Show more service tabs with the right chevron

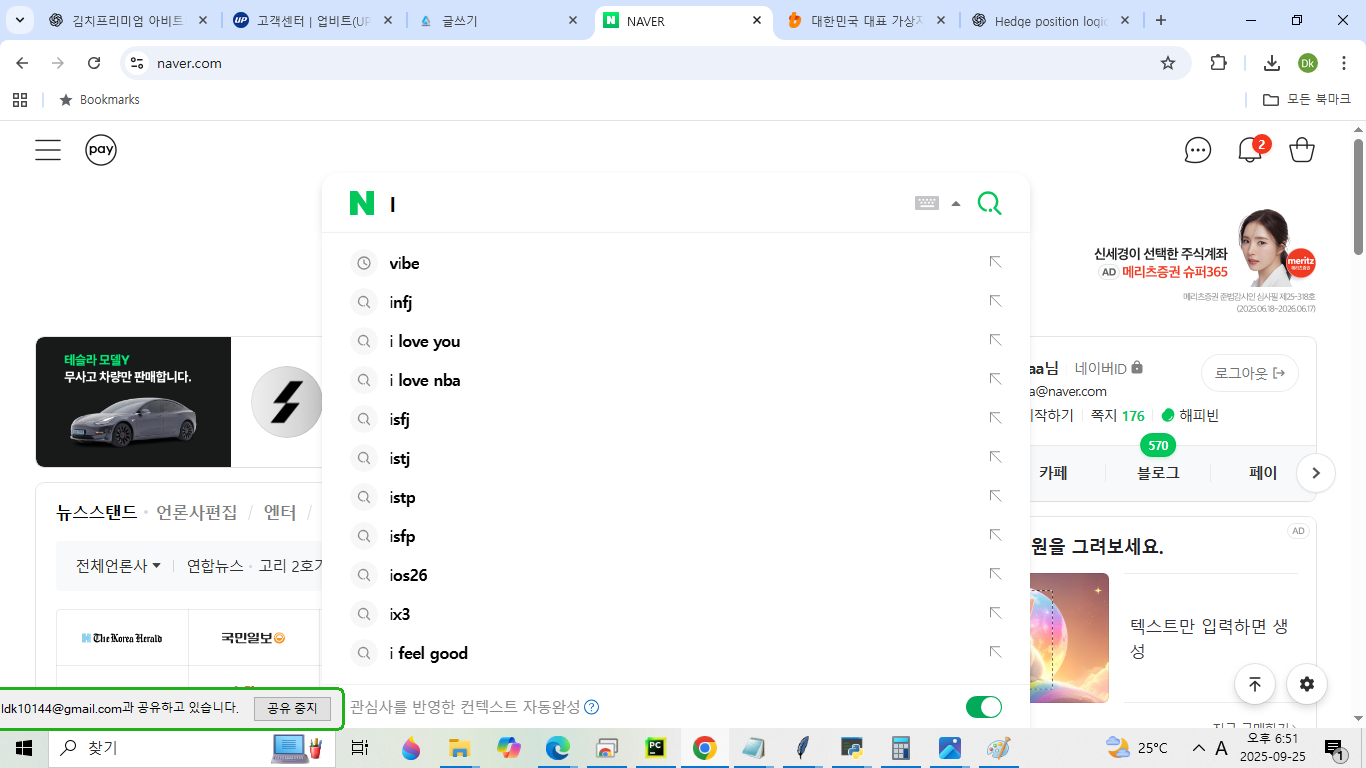(1316, 473)
